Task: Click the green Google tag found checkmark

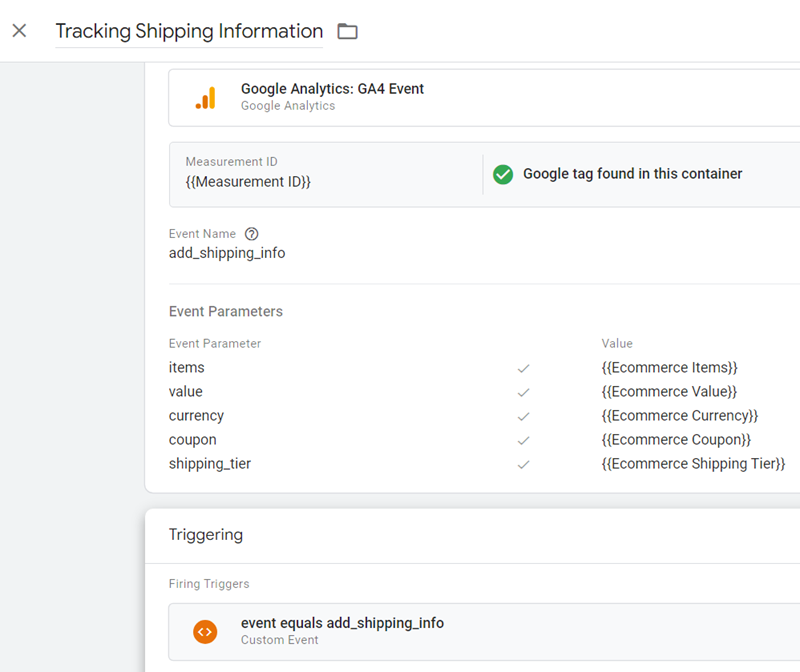Action: [503, 174]
